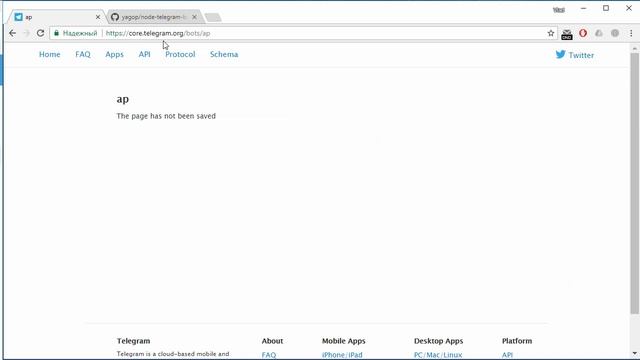Open the Protocol navigation link
This screenshot has width=640, height=360.
[x=180, y=54]
